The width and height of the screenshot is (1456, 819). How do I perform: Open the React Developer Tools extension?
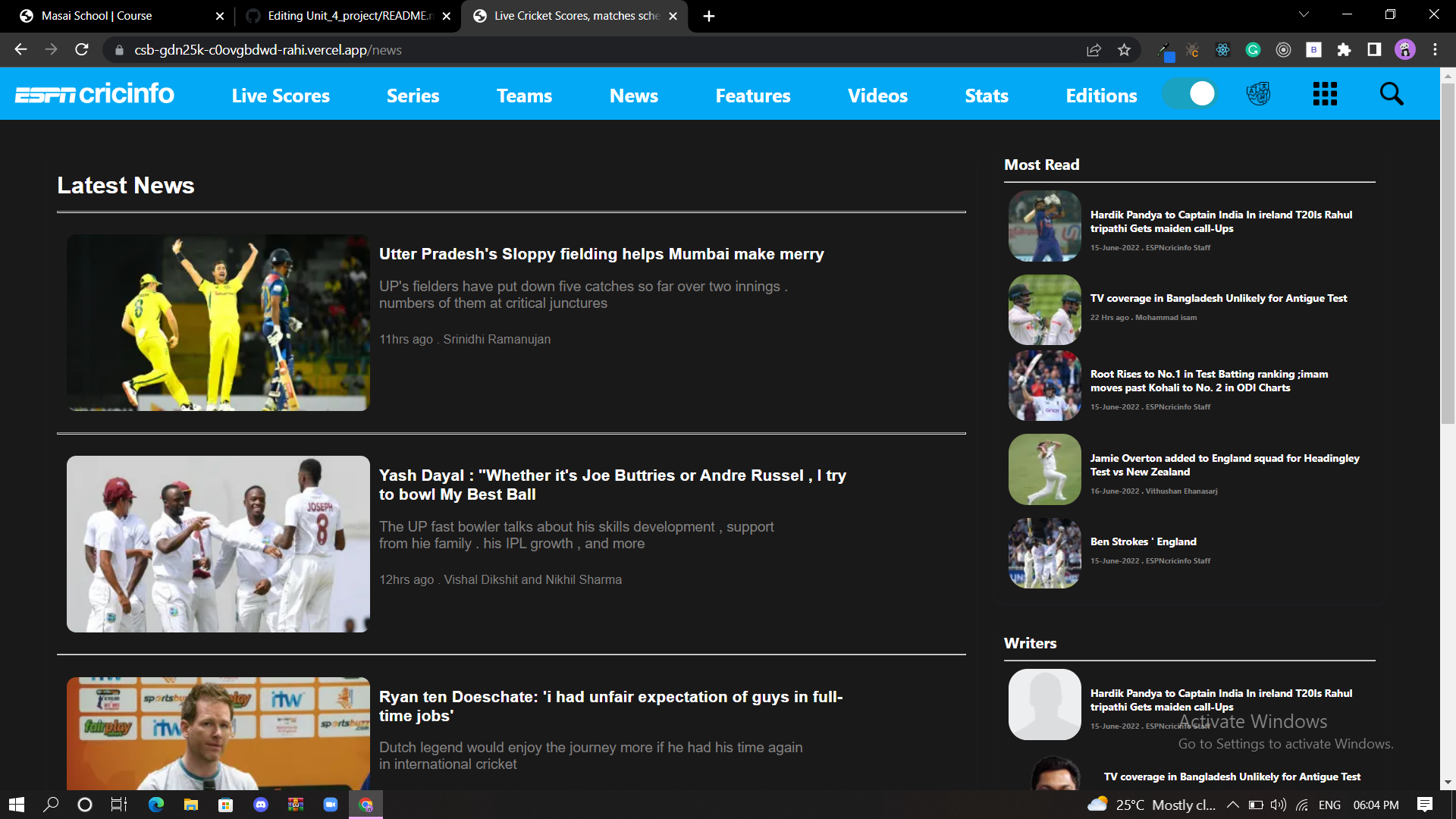[x=1222, y=50]
